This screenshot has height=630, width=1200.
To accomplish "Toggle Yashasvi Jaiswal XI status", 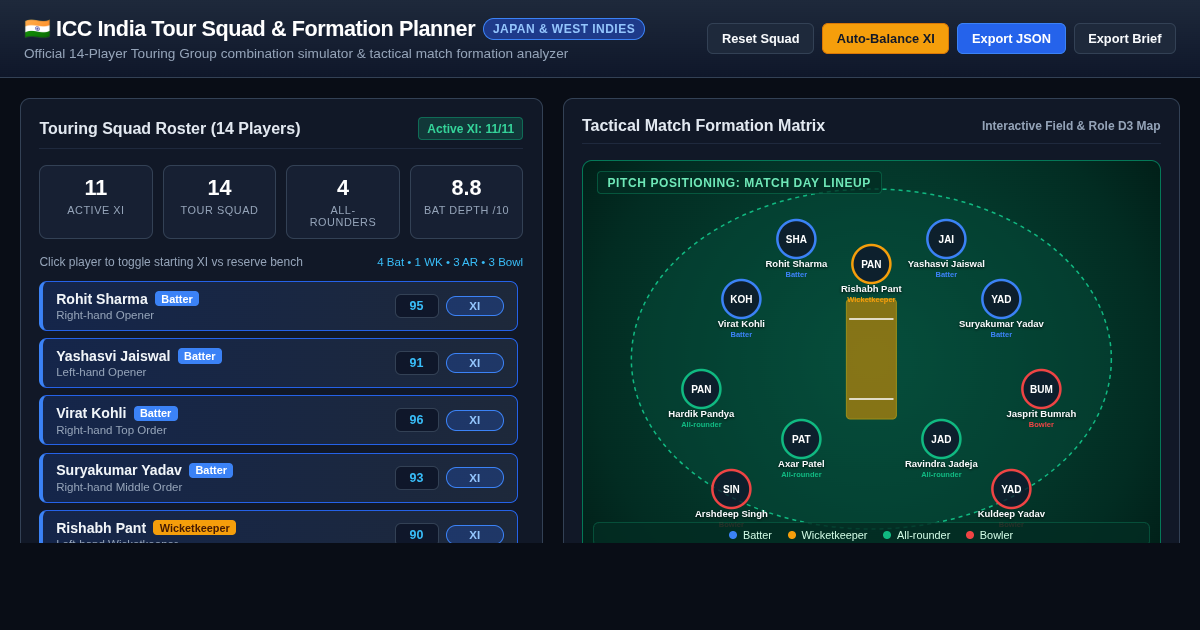I will pos(474,363).
